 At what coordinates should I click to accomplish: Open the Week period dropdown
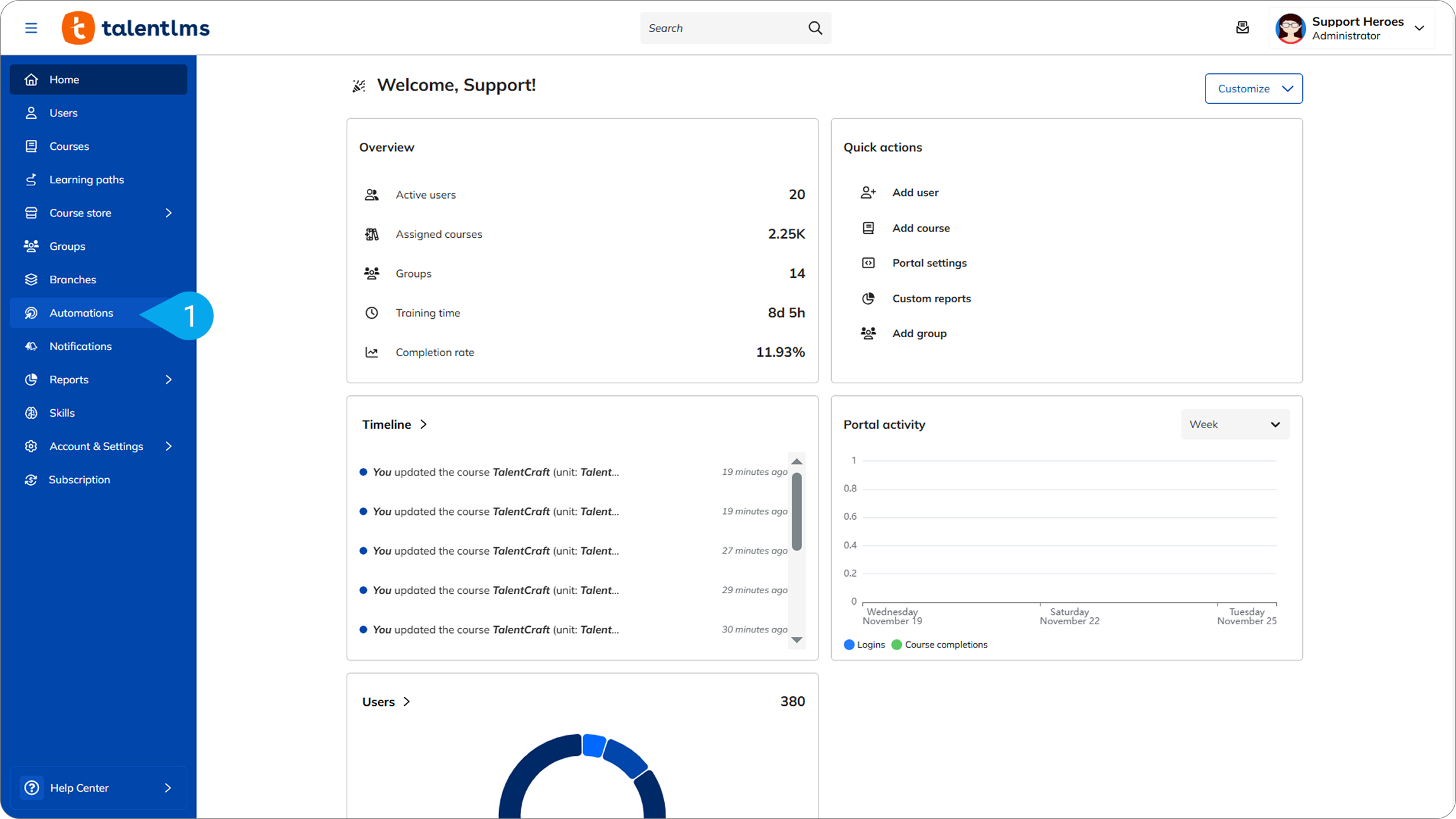tap(1235, 424)
